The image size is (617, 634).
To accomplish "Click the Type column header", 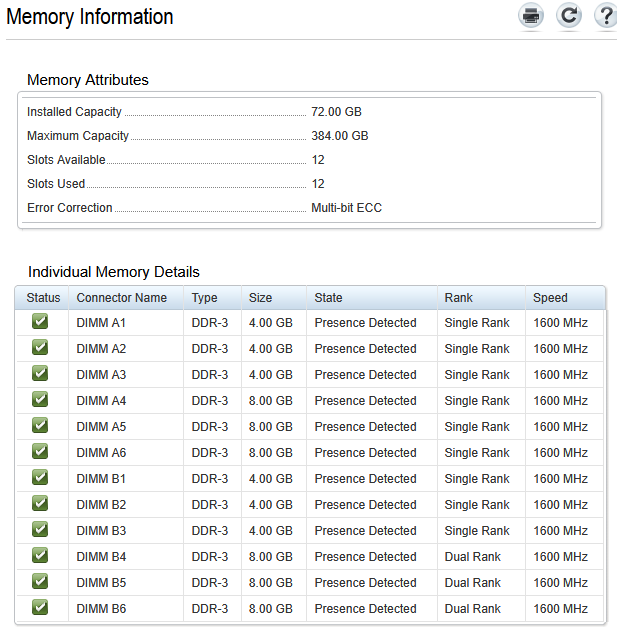I will pos(204,298).
